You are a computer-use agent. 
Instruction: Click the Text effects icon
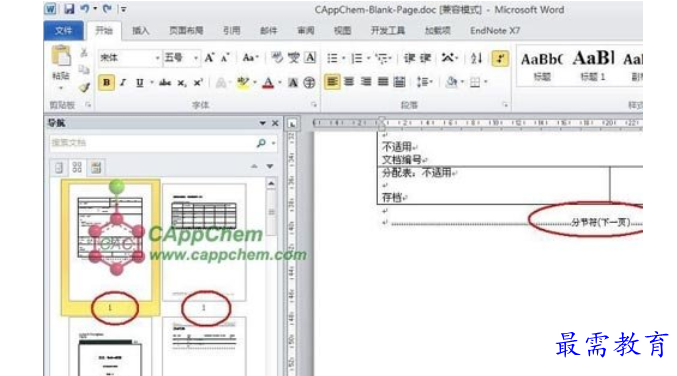221,82
